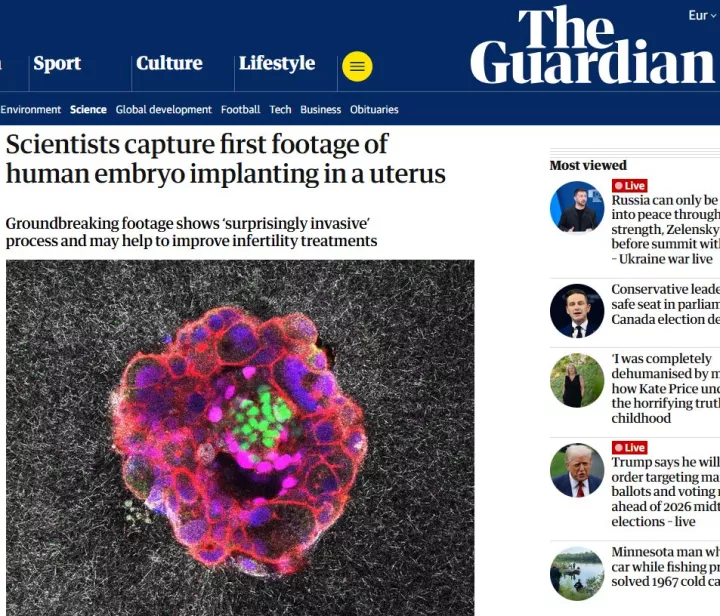Open the yellow hamburger menu button
720x616 pixels.
point(357,67)
